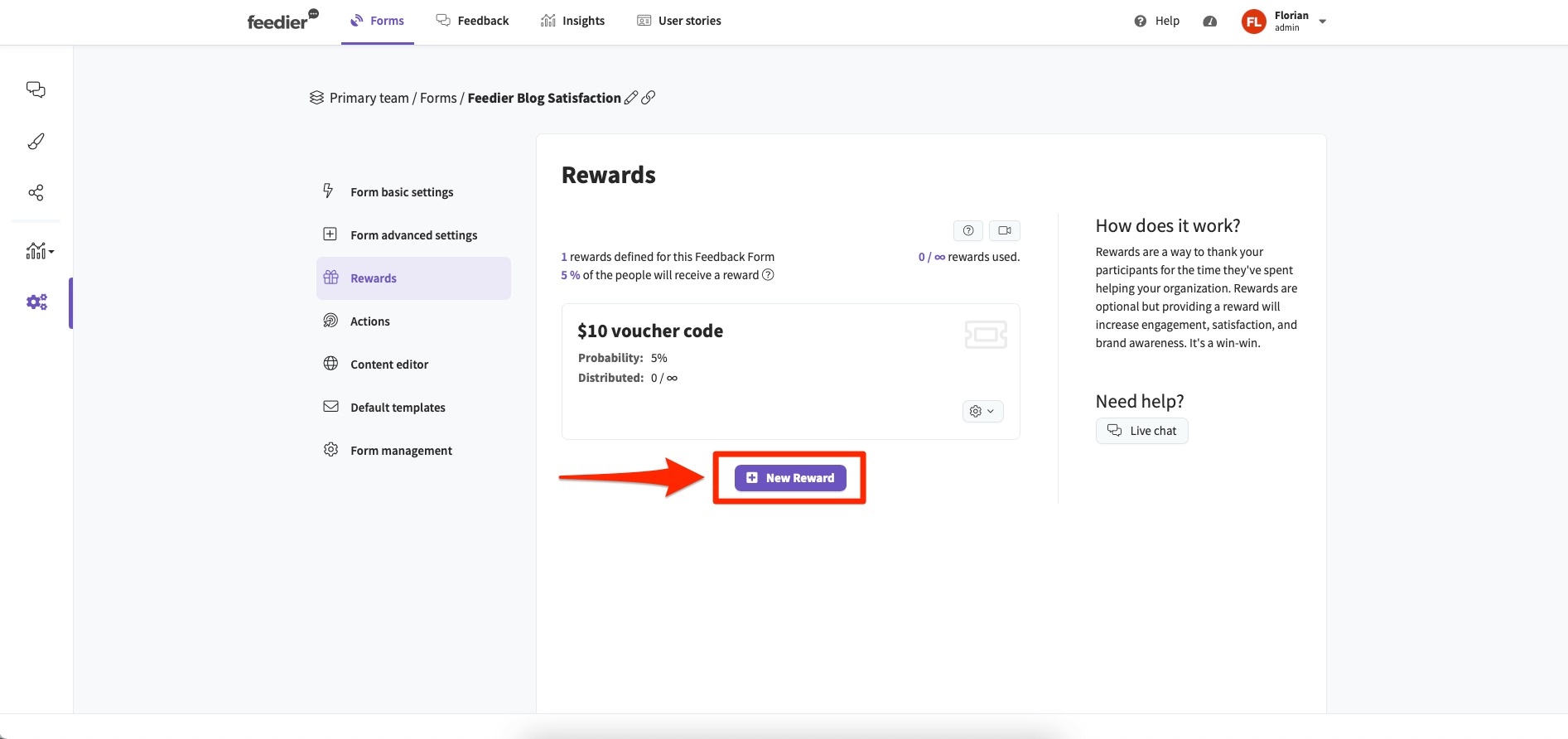Open the feedback conversations sidebar icon

tap(36, 89)
